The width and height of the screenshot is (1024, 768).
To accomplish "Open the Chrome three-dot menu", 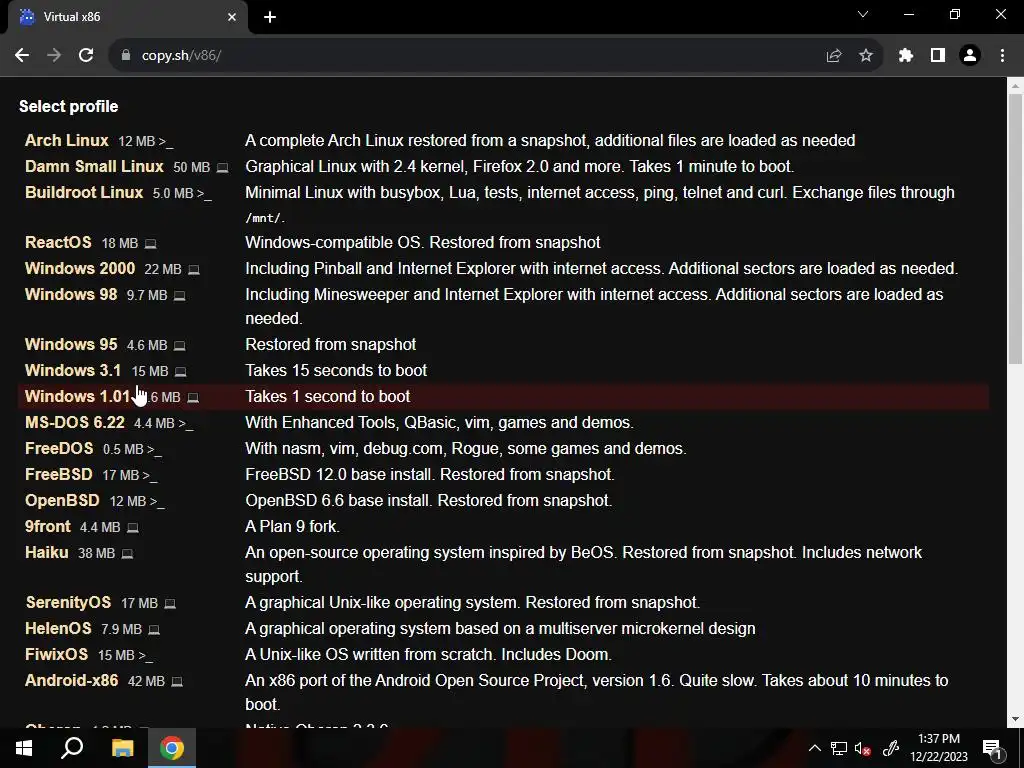I will coord(1002,56).
